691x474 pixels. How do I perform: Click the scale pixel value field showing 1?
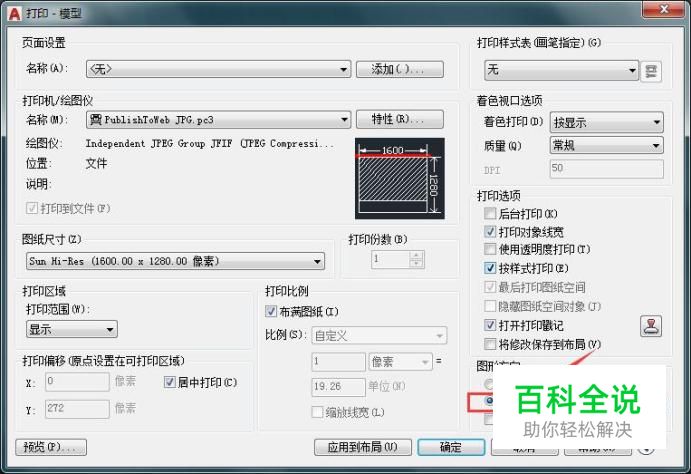coord(338,362)
